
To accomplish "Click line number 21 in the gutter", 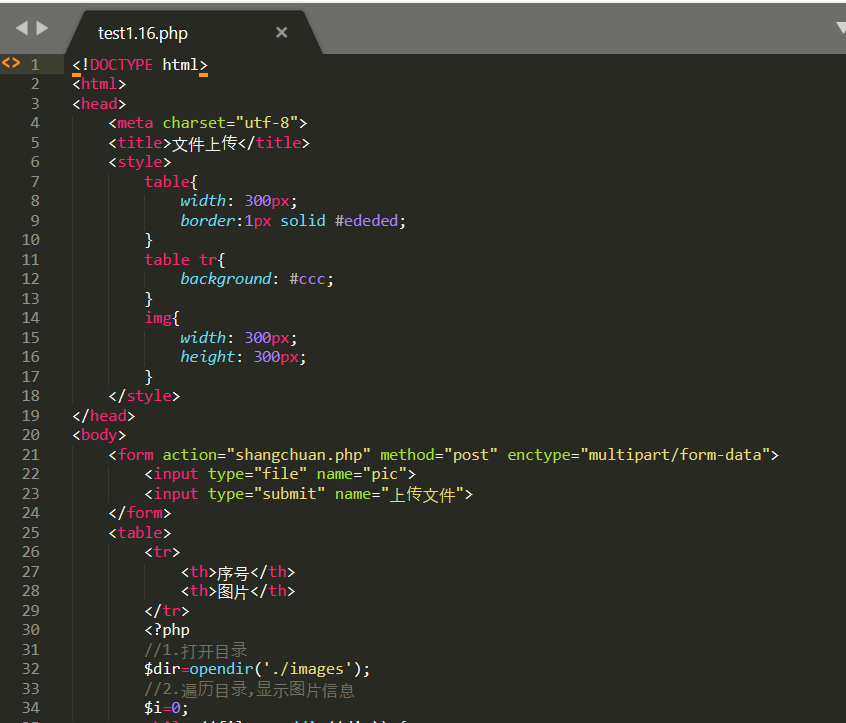I will coord(31,455).
